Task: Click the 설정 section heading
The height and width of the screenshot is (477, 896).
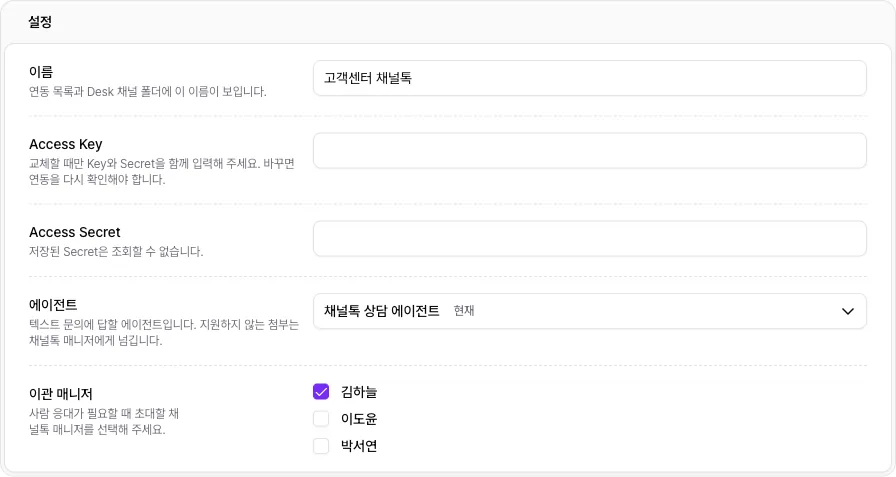Action: [x=40, y=22]
